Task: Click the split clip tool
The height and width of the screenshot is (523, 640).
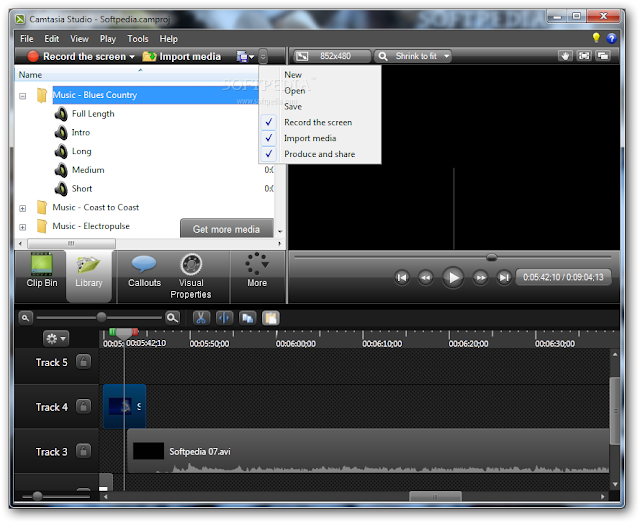Action: click(224, 318)
